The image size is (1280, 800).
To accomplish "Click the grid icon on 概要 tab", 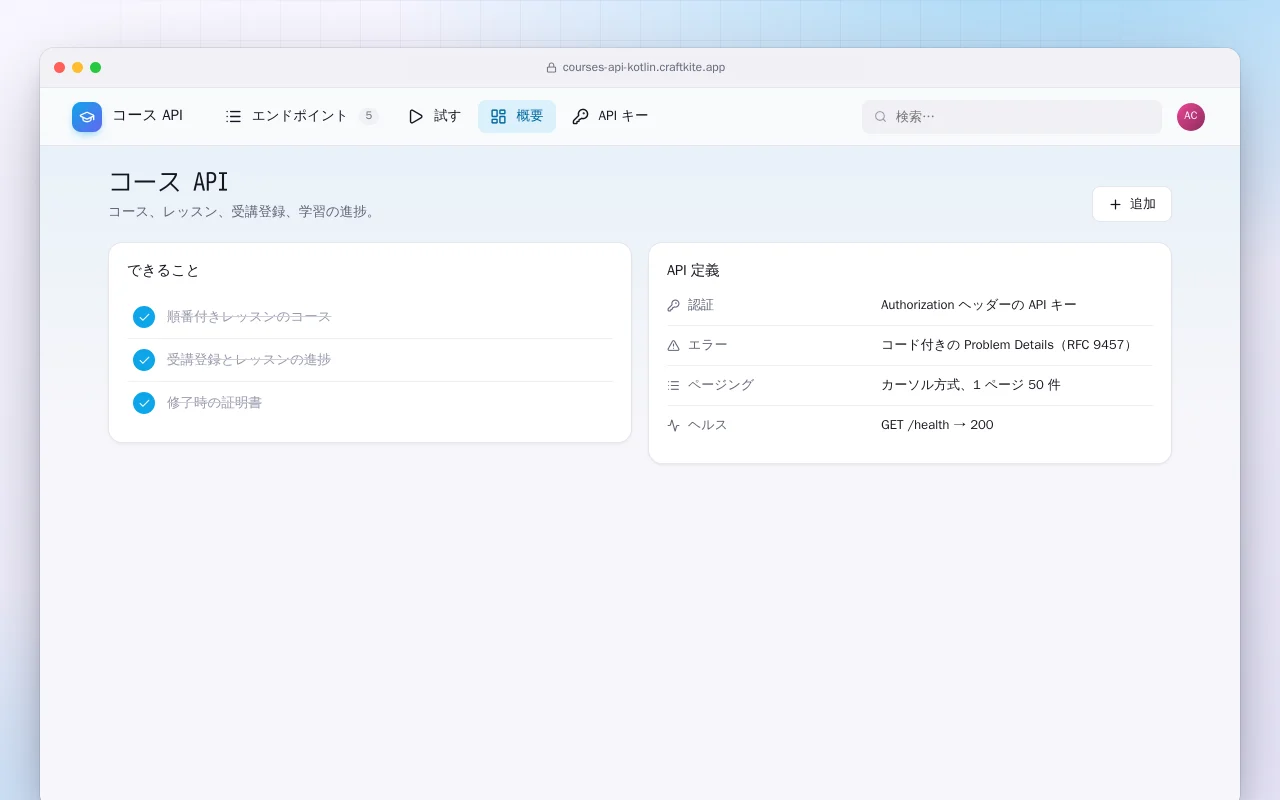I will pos(498,116).
